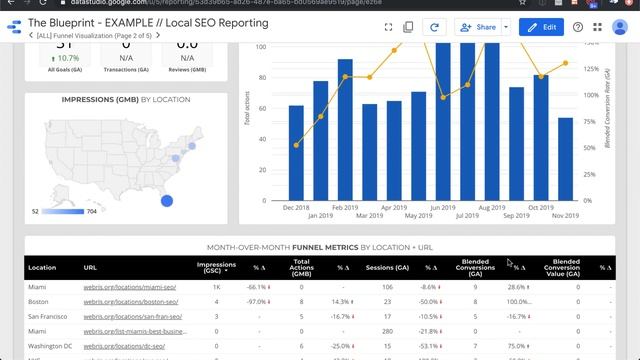Click the Feb 2019 bar in the chart
This screenshot has width=640, height=360.
pyautogui.click(x=345, y=130)
